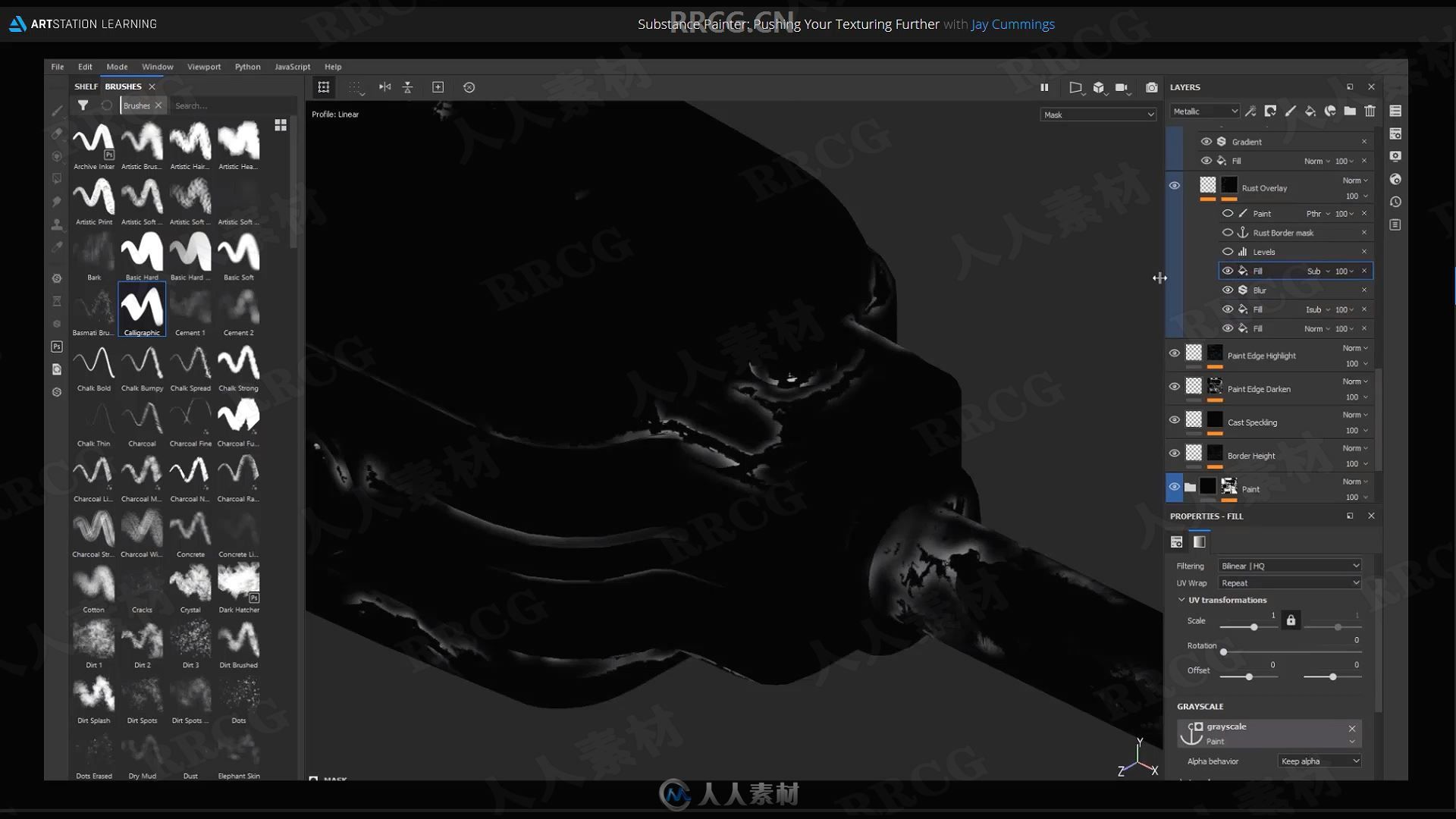
Task: Delete layer with trash icon
Action: point(1370,111)
